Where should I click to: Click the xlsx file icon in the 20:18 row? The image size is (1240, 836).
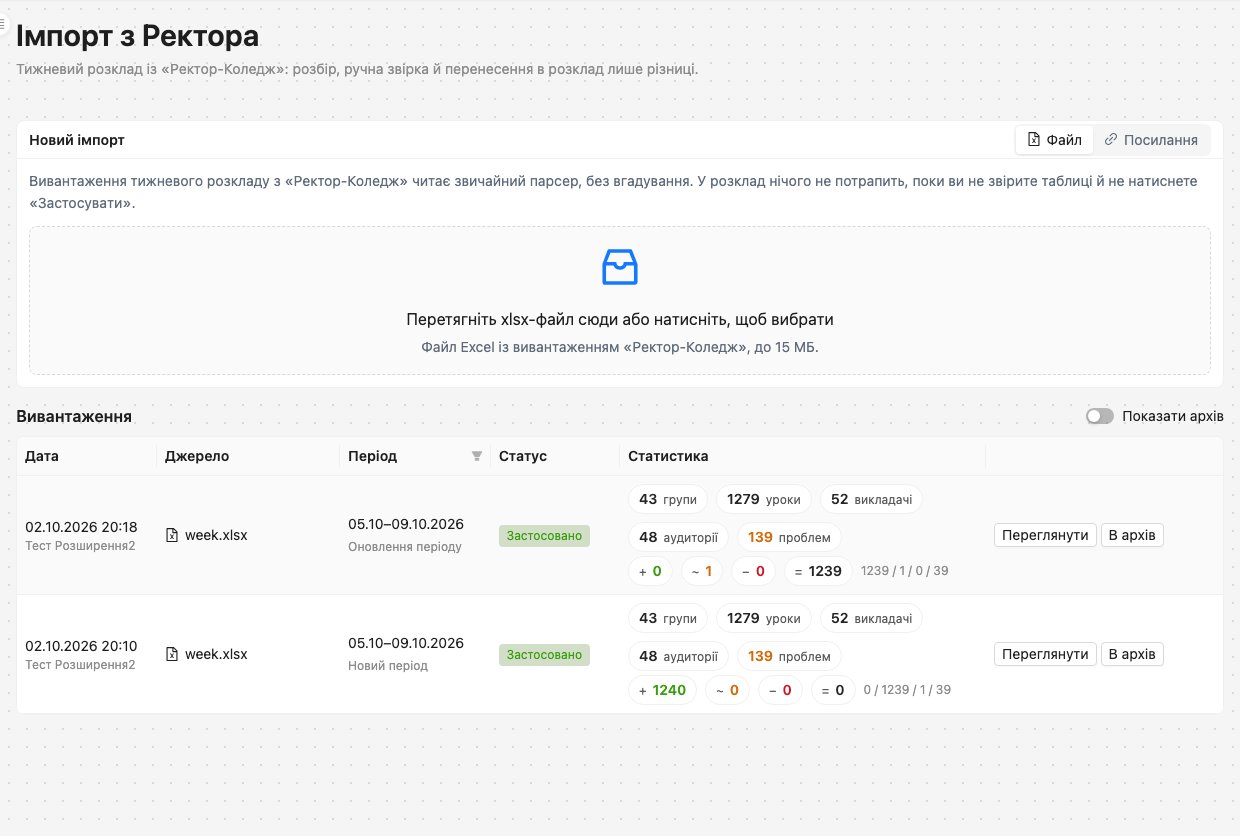tap(172, 535)
